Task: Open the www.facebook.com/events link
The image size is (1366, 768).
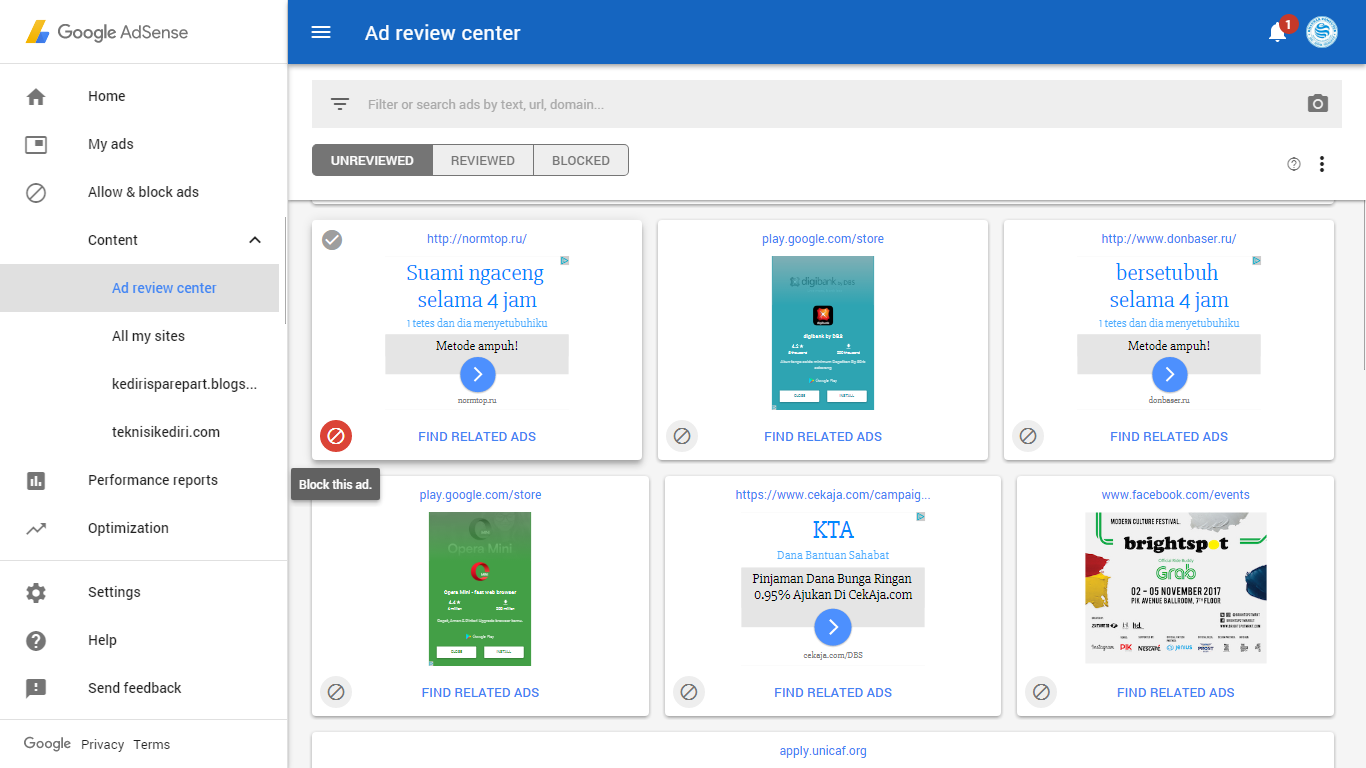Action: tap(1176, 495)
